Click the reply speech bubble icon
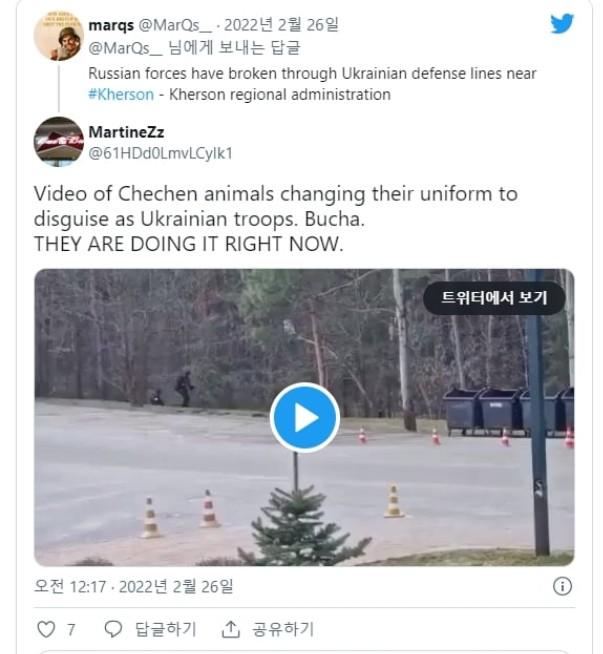 113,629
